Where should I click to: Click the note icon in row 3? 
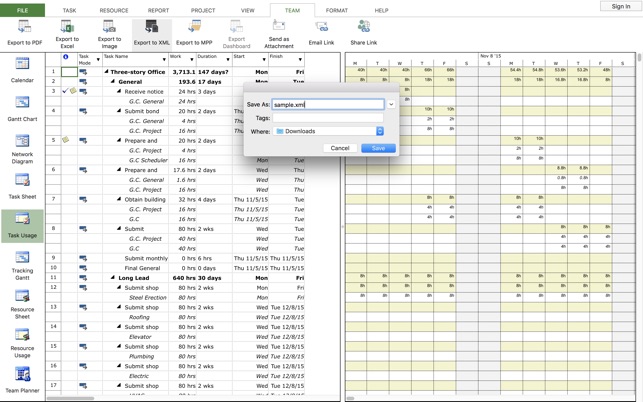point(73,91)
